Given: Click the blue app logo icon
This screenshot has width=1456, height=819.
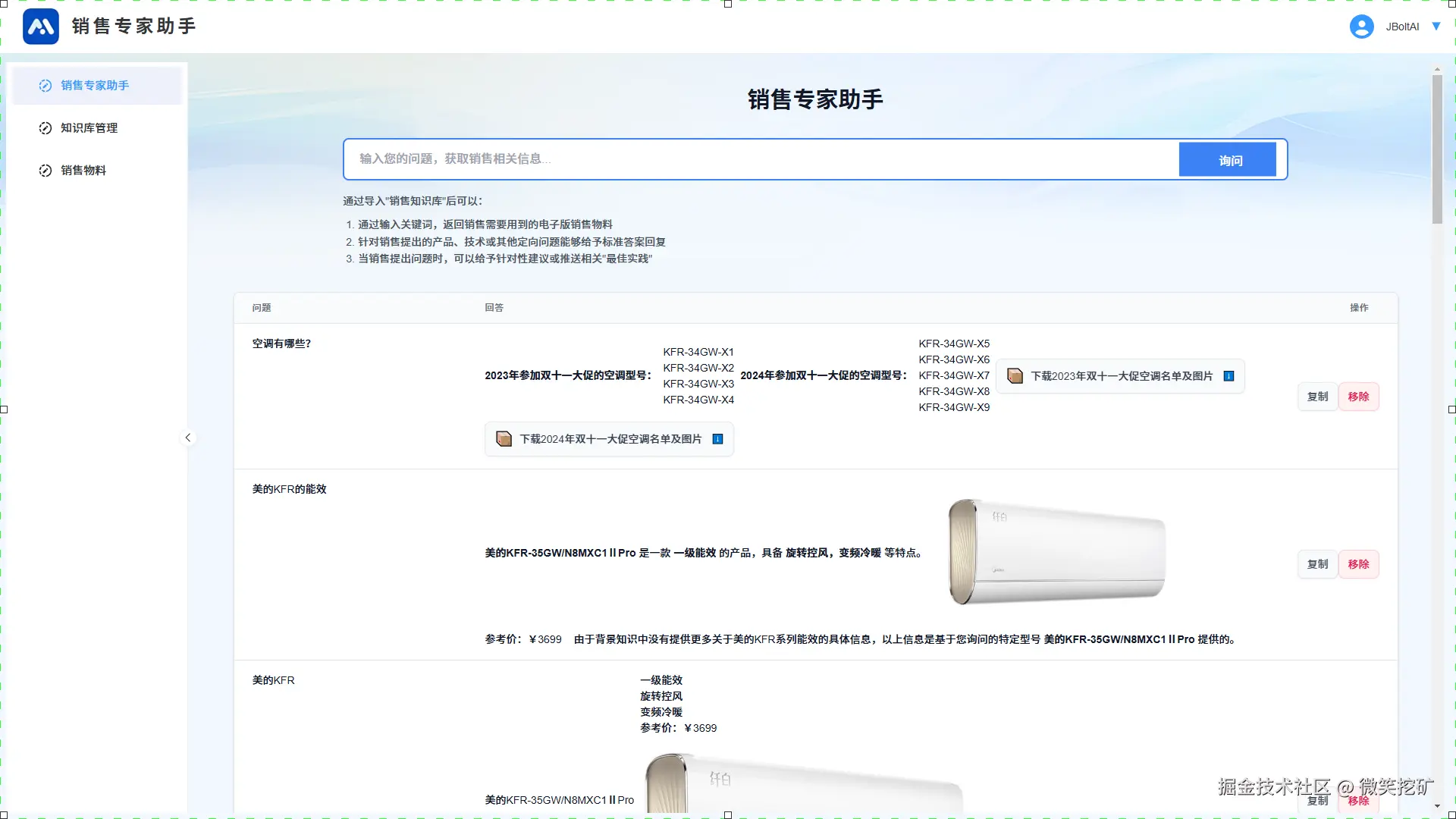Looking at the screenshot, I should coord(41,27).
